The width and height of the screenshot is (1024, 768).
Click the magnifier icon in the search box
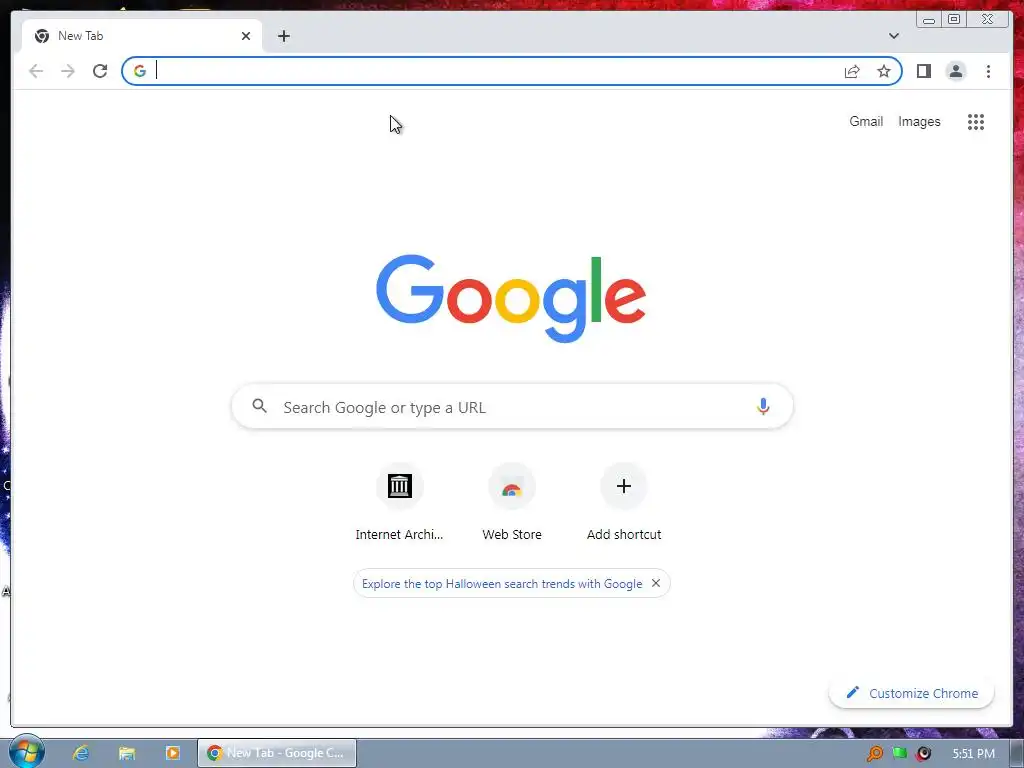click(259, 406)
